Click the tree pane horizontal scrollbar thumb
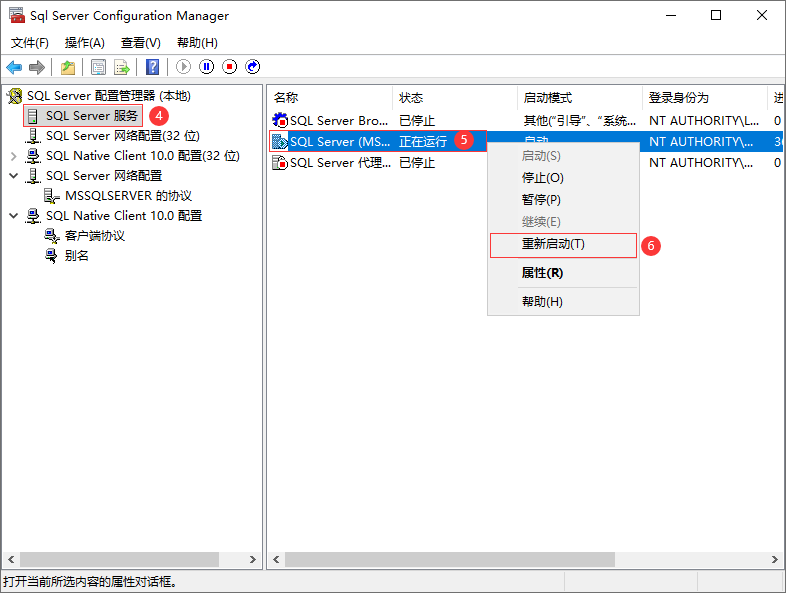786x593 pixels. tap(119, 559)
